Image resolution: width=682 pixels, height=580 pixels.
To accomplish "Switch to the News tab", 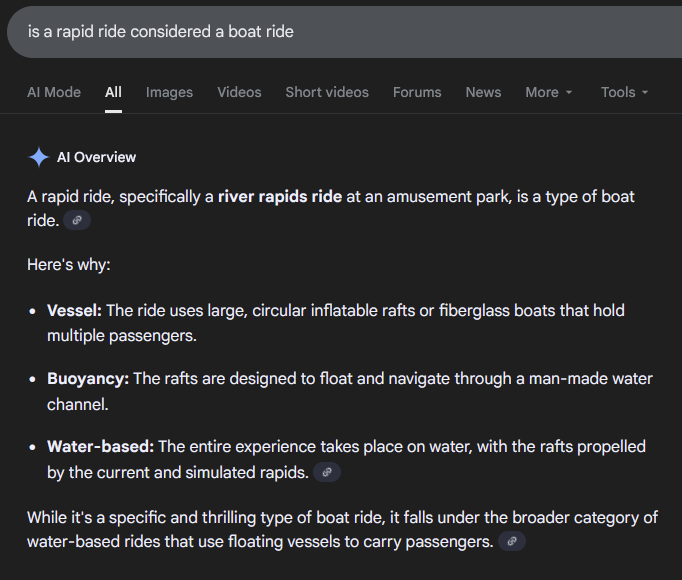I will click(x=483, y=92).
